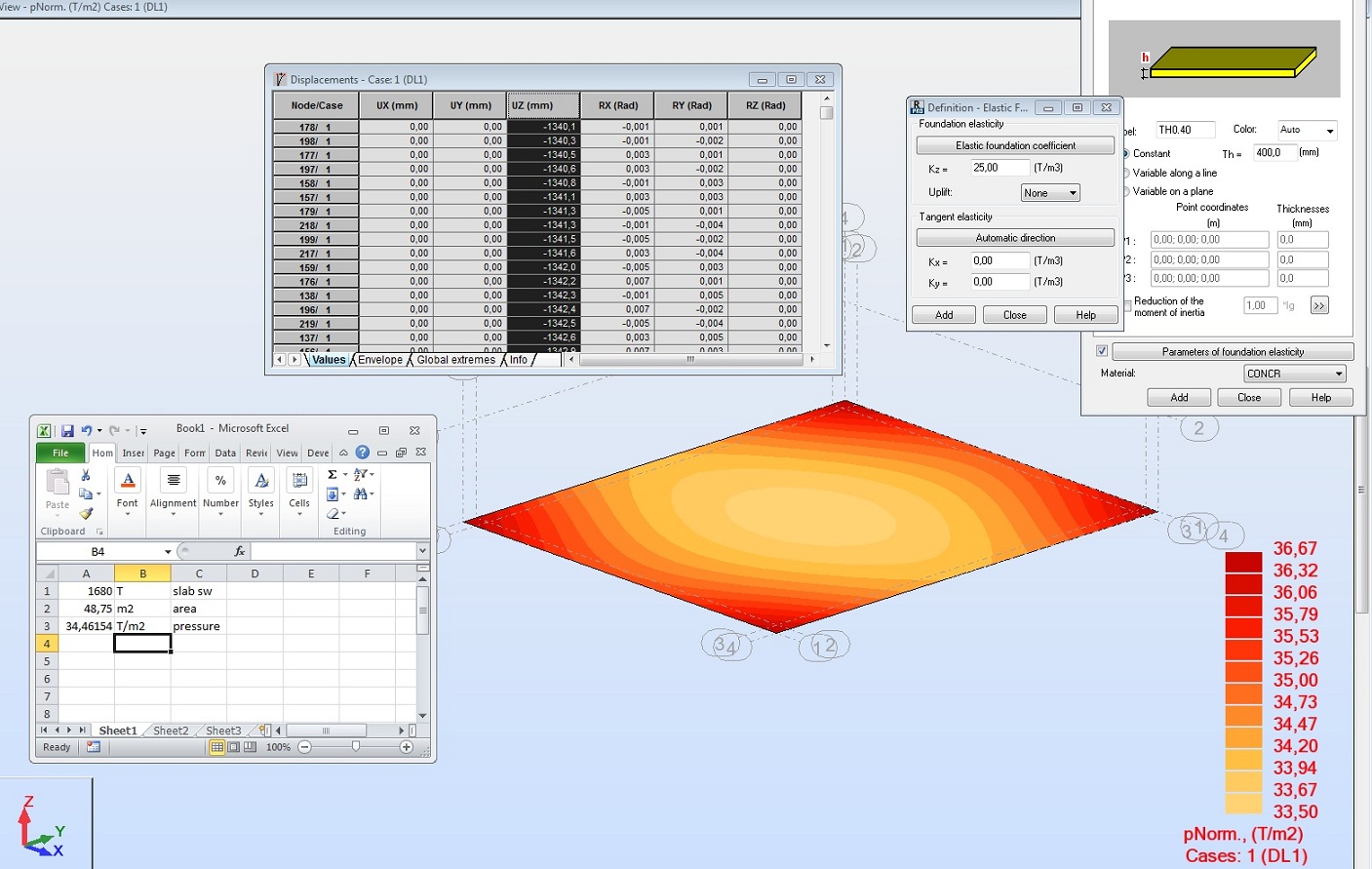This screenshot has width=1372, height=869.
Task: Open the Alignment group in the ribbon
Action: click(x=174, y=491)
